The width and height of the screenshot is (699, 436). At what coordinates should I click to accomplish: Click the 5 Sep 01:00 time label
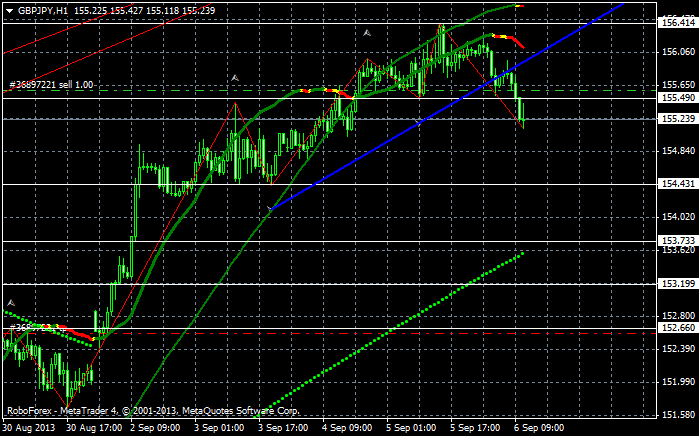click(x=412, y=428)
